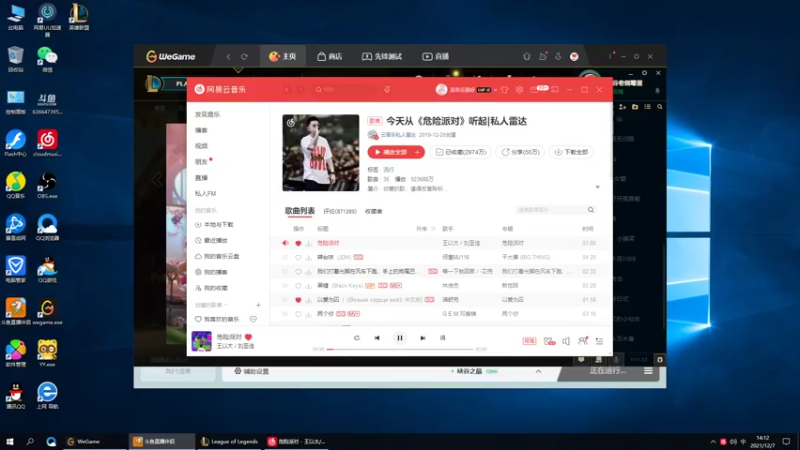Open the playlist creator profile link
800x450 pixels.
tap(398, 135)
